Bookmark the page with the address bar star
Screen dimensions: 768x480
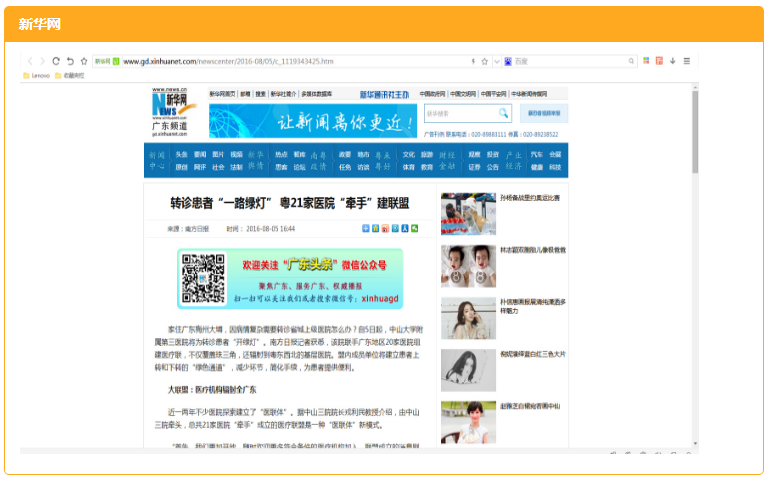(484, 61)
